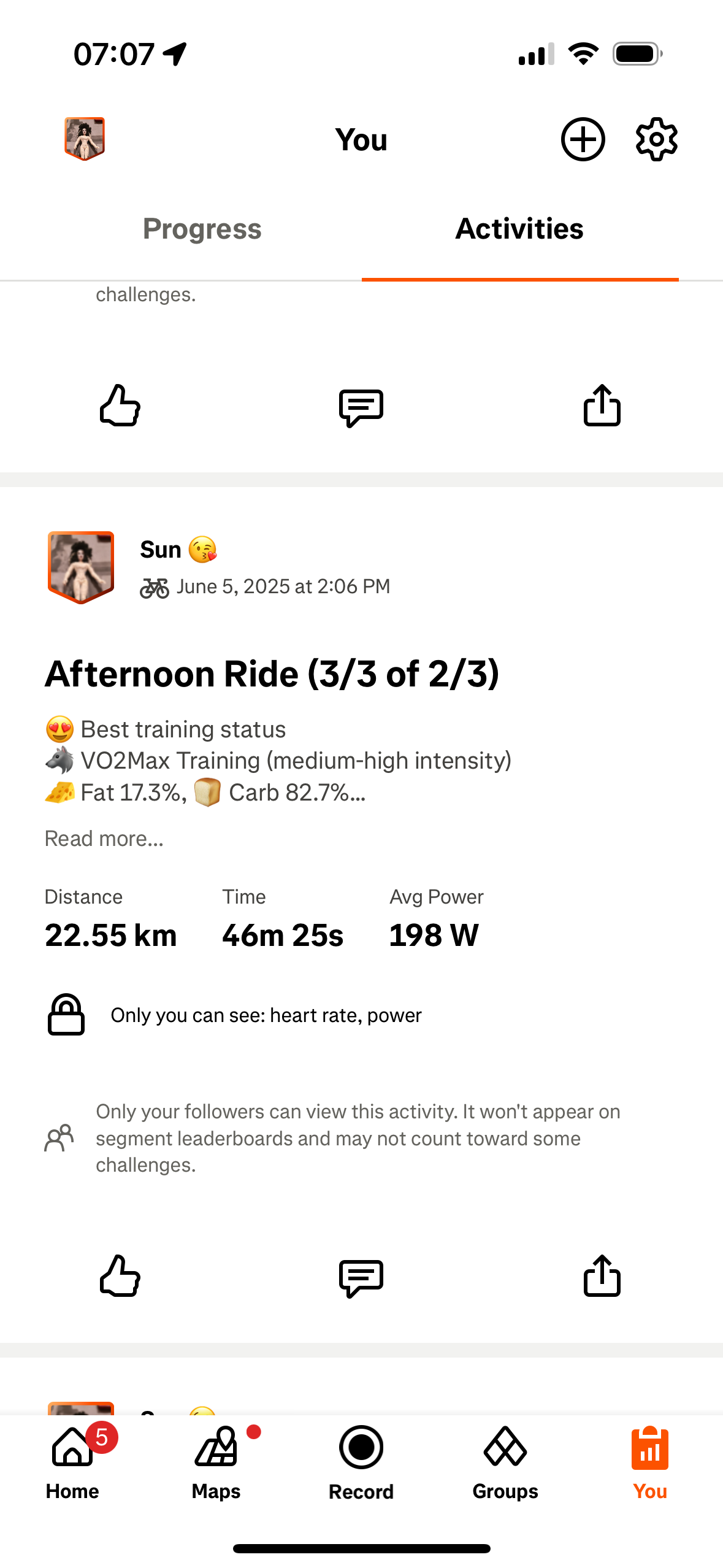Open settings via the gear icon
Viewport: 723px width, 1568px height.
(x=656, y=139)
